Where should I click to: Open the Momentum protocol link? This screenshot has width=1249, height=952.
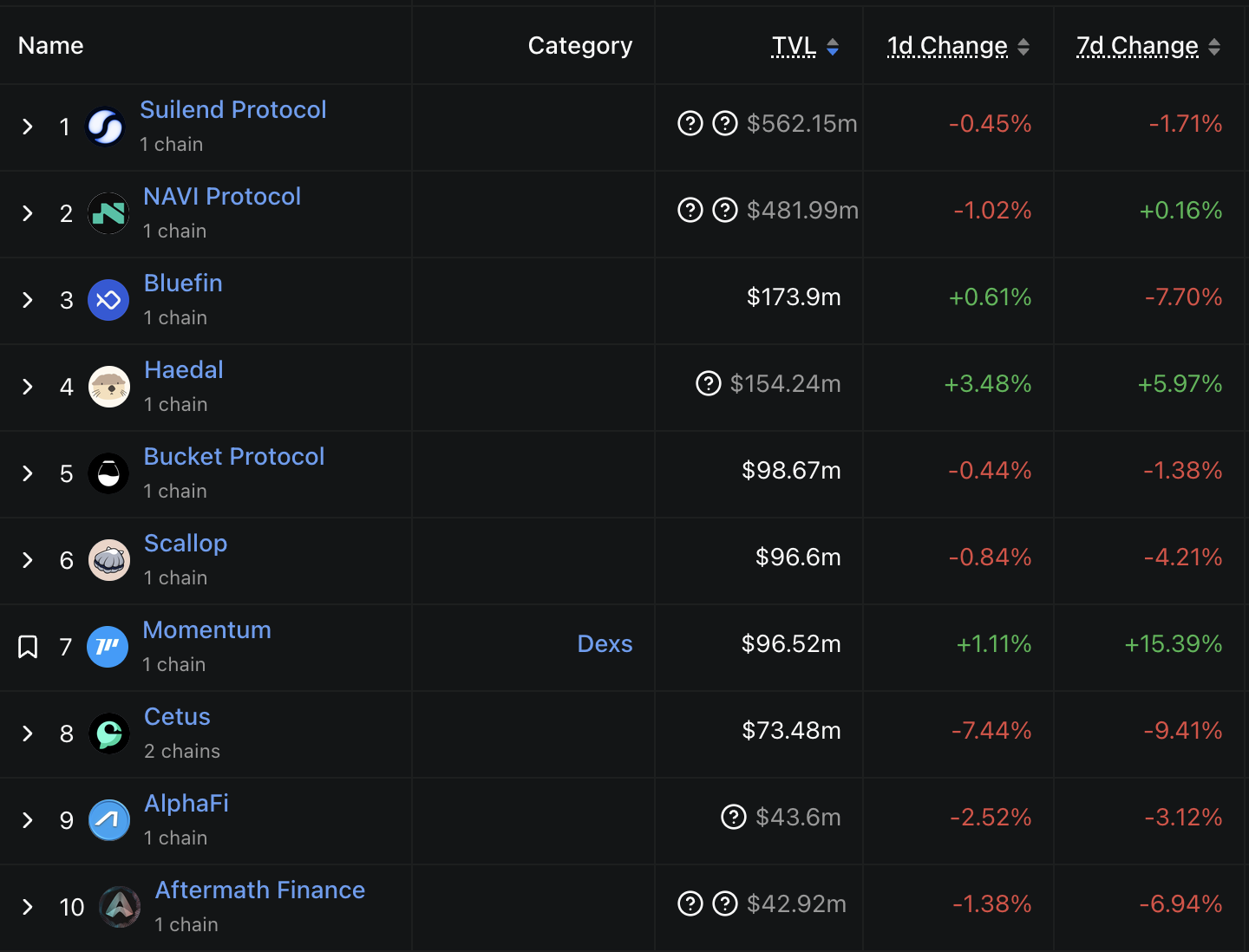(207, 629)
